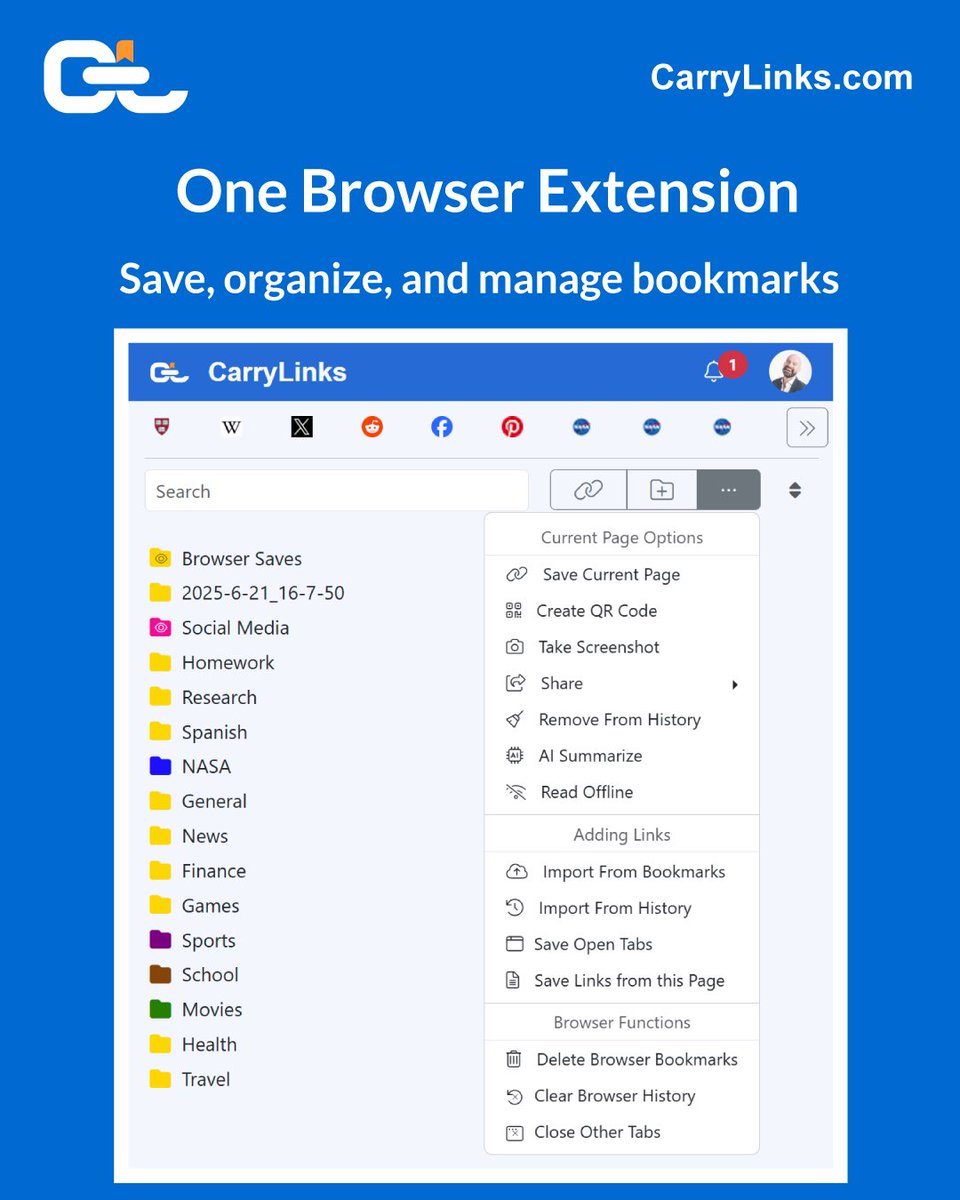
Task: Toggle the three-dots more options button
Action: (728, 490)
